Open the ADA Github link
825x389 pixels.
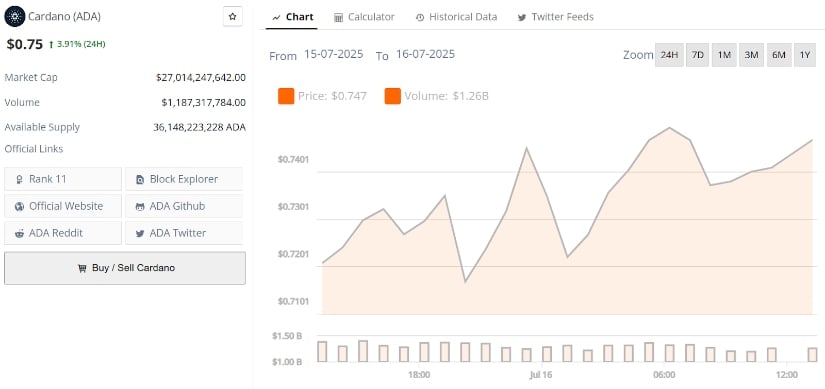[x=184, y=206]
